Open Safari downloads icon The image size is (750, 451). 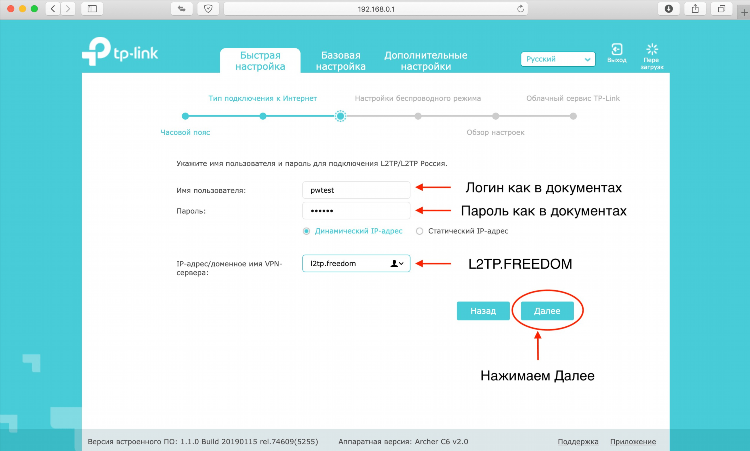pos(669,9)
